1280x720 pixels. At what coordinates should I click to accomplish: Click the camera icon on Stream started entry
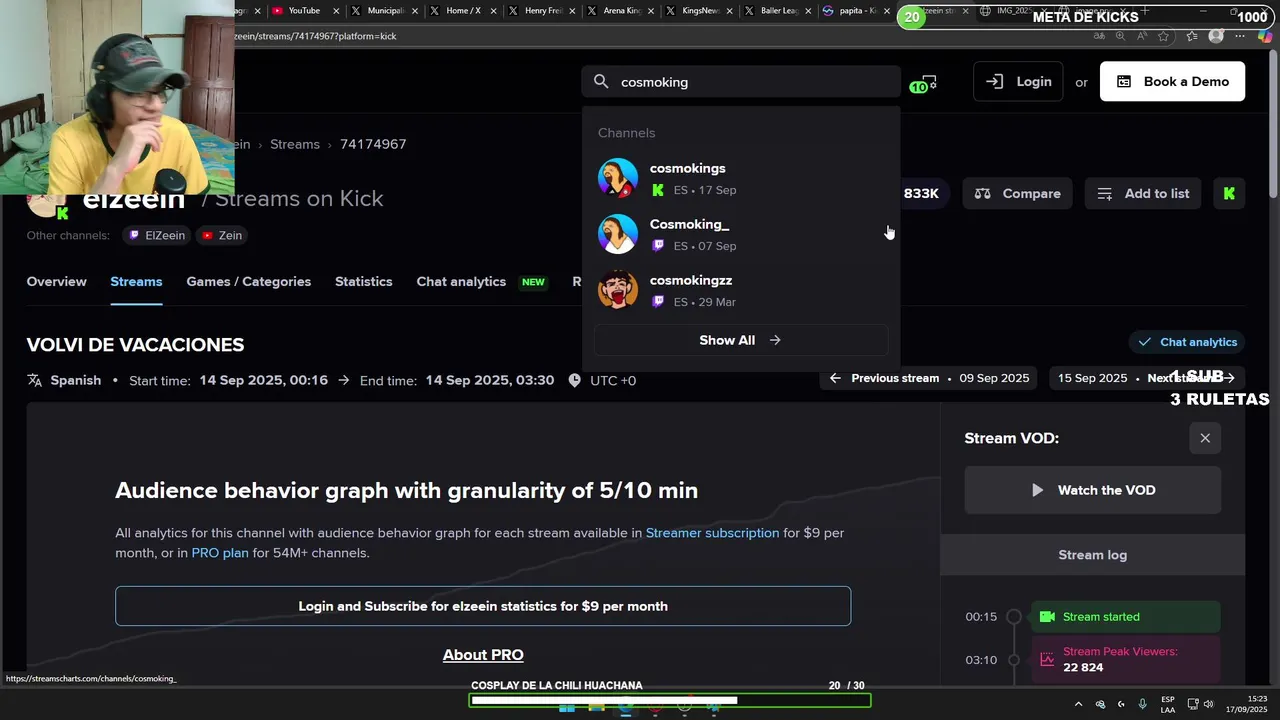[1047, 617]
